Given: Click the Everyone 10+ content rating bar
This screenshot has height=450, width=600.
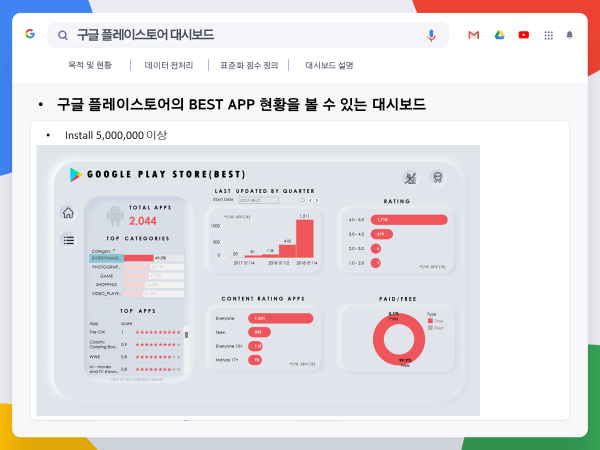Looking at the screenshot, I should 255,346.
